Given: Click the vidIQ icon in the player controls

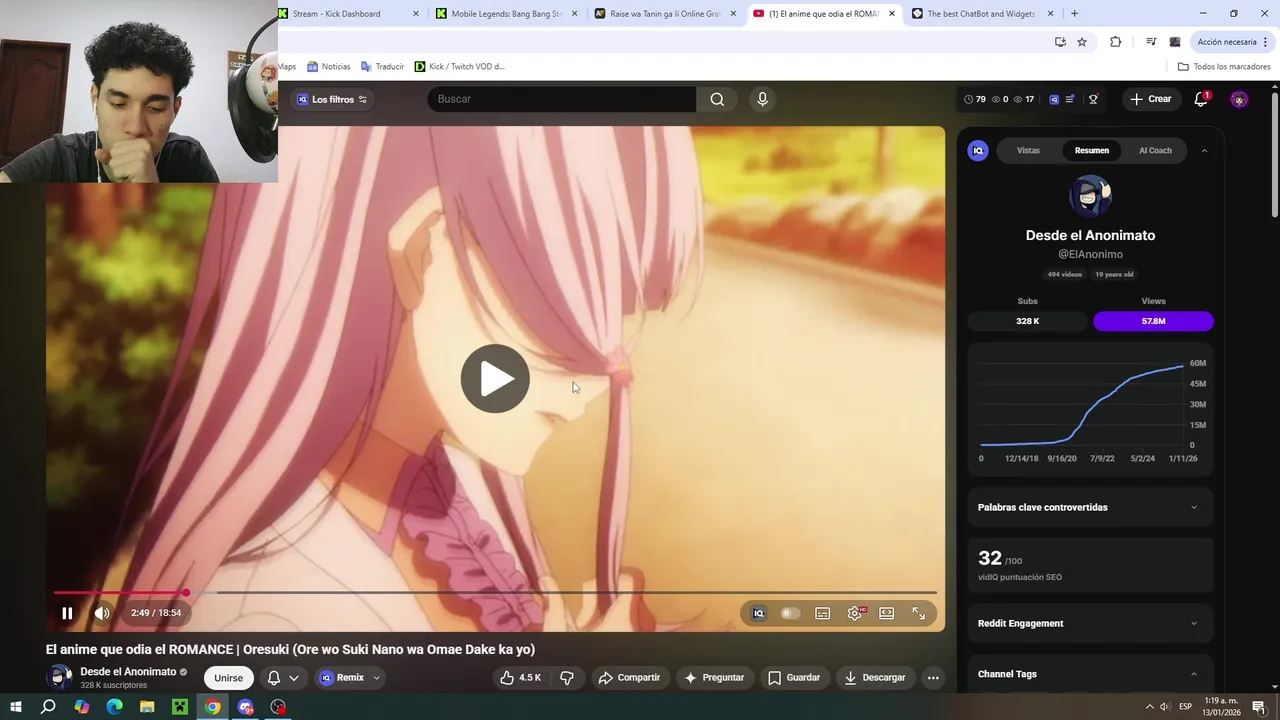Looking at the screenshot, I should 758,613.
